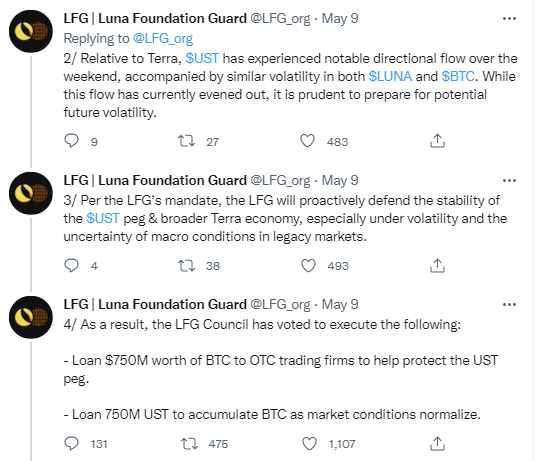This screenshot has width=536, height=461.
Task: Retweet the tweet with 475 retweets
Action: [x=189, y=444]
